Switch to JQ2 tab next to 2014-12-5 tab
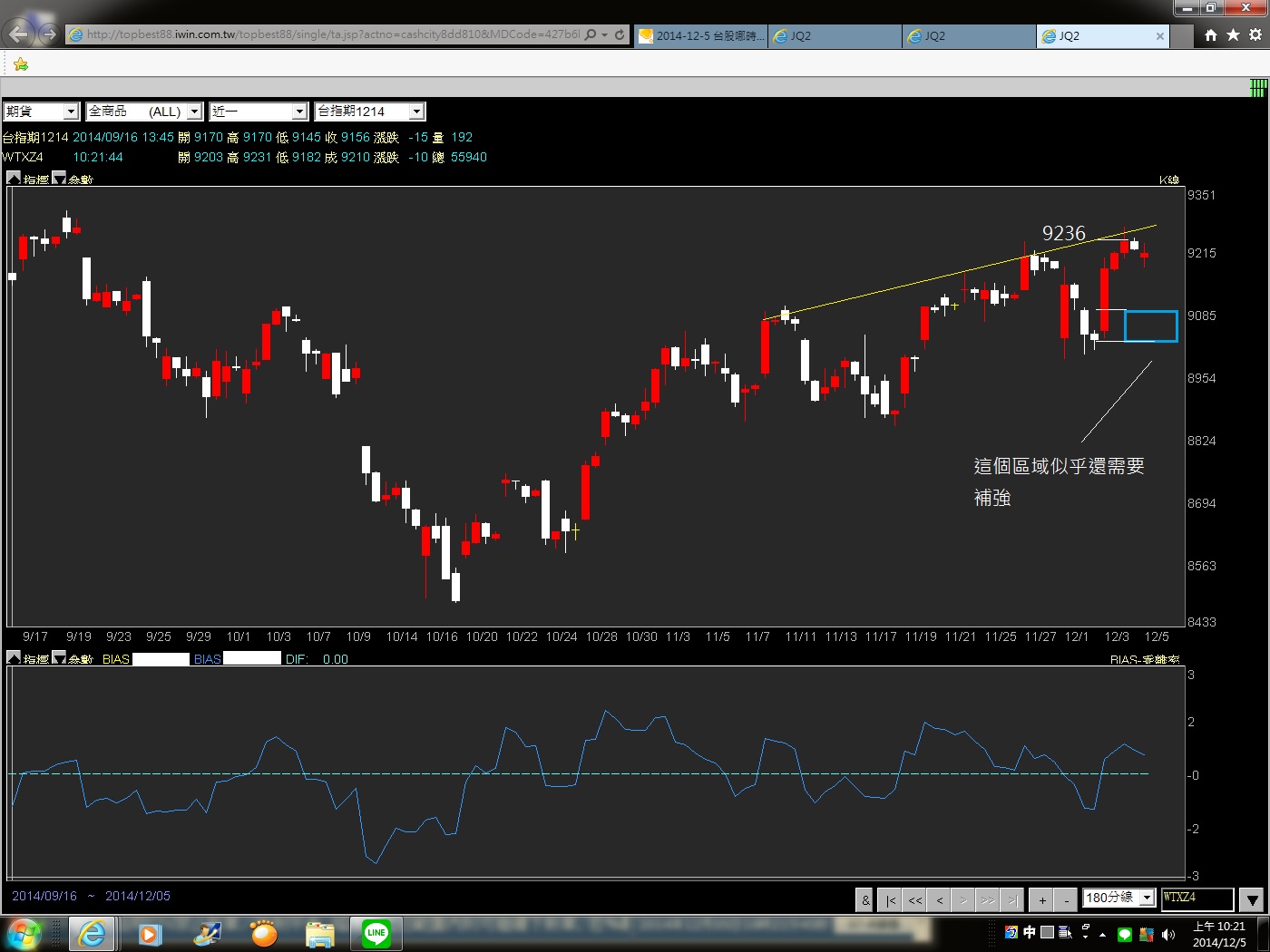This screenshot has width=1270, height=952. (835, 35)
